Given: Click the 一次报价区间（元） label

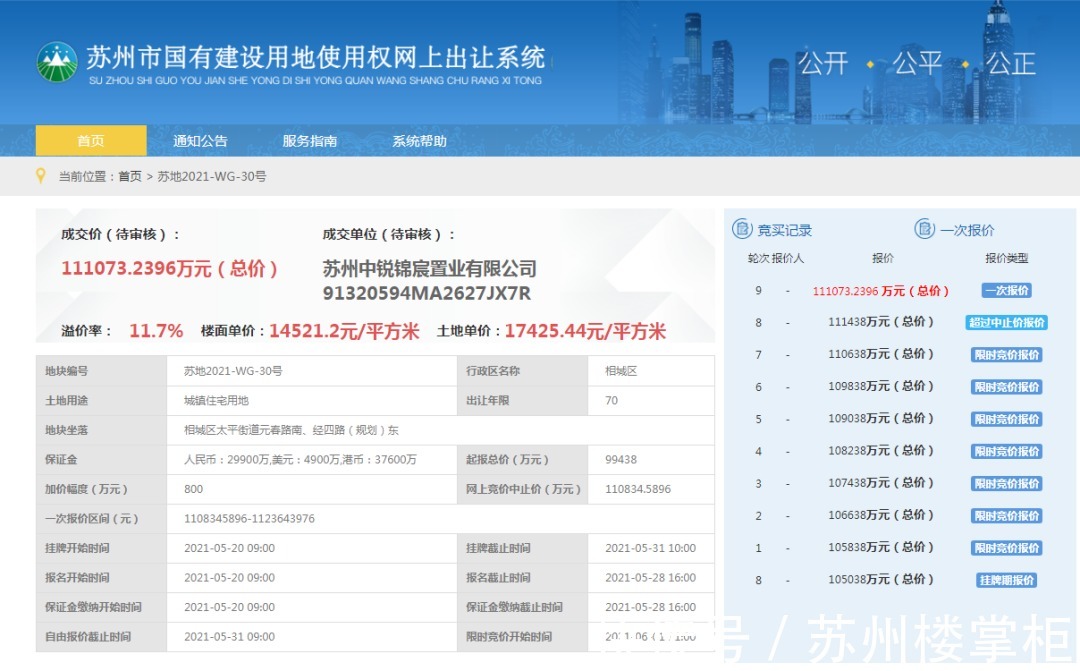Looking at the screenshot, I should click(x=92, y=519).
